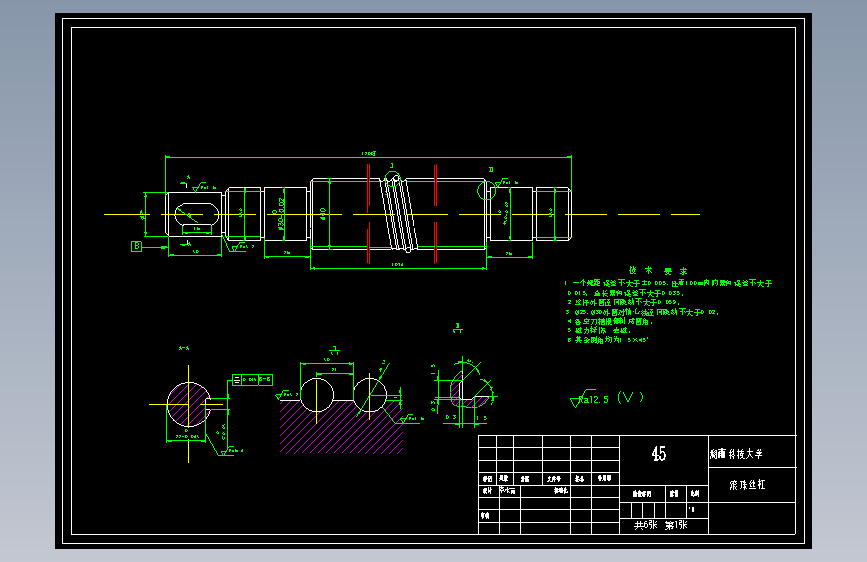Click the material number 45 in the title block
Screen dimensions: 867x562
click(659, 454)
